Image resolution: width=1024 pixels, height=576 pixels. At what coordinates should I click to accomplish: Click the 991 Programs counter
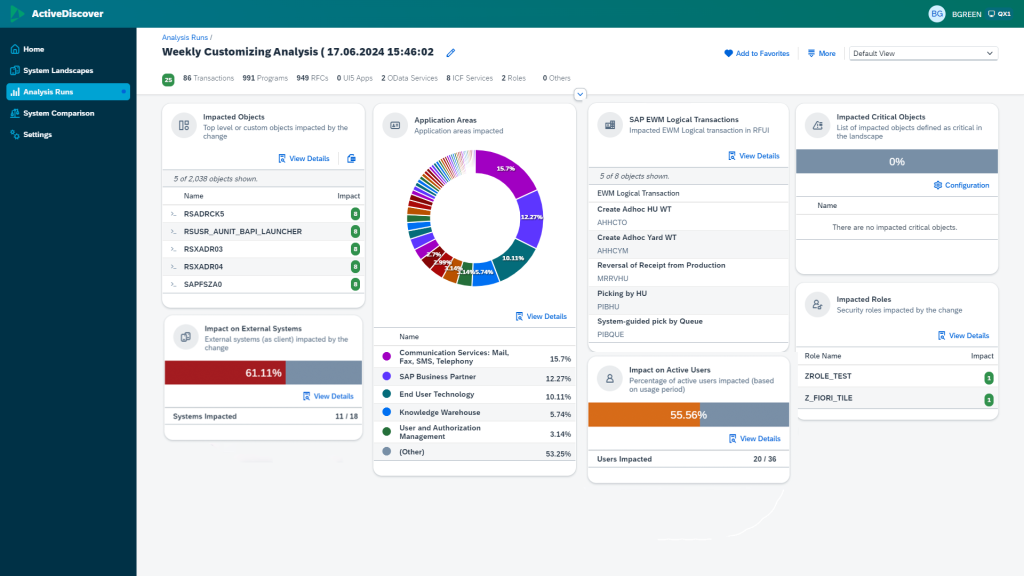[x=265, y=78]
